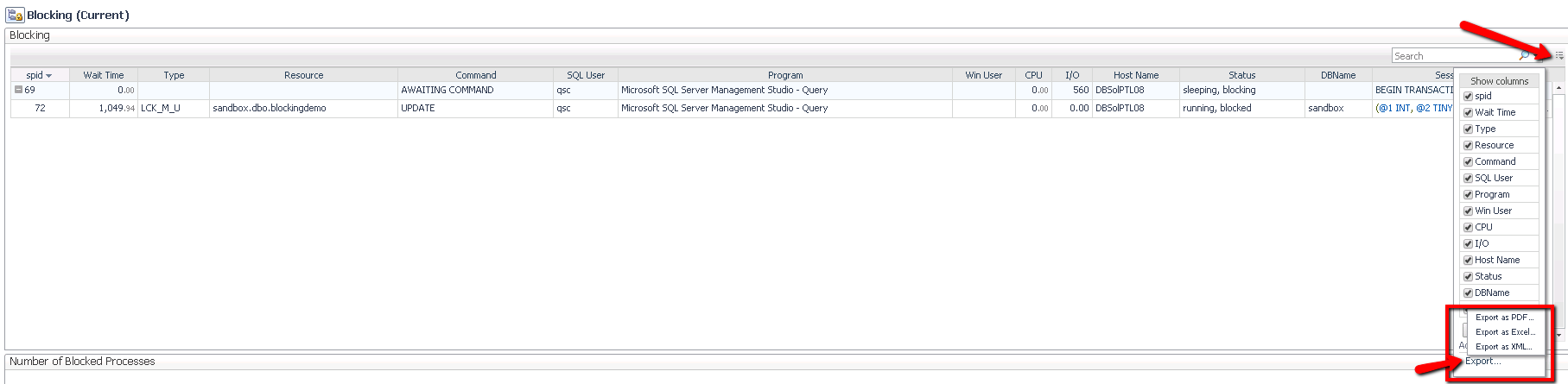The image size is (1568, 384).
Task: Click the search magnifier icon
Action: [1524, 55]
